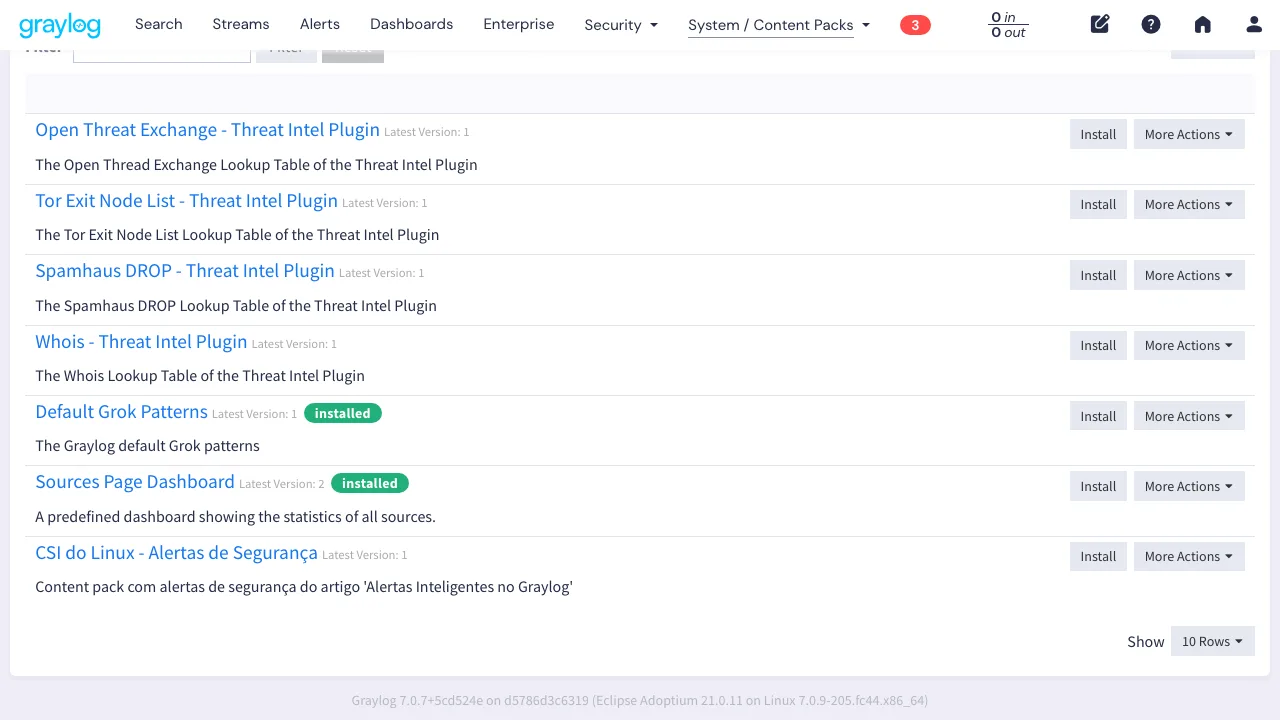Click 'The Open Thread Exchange Lookup Table' description
The image size is (1280, 720).
tap(256, 165)
